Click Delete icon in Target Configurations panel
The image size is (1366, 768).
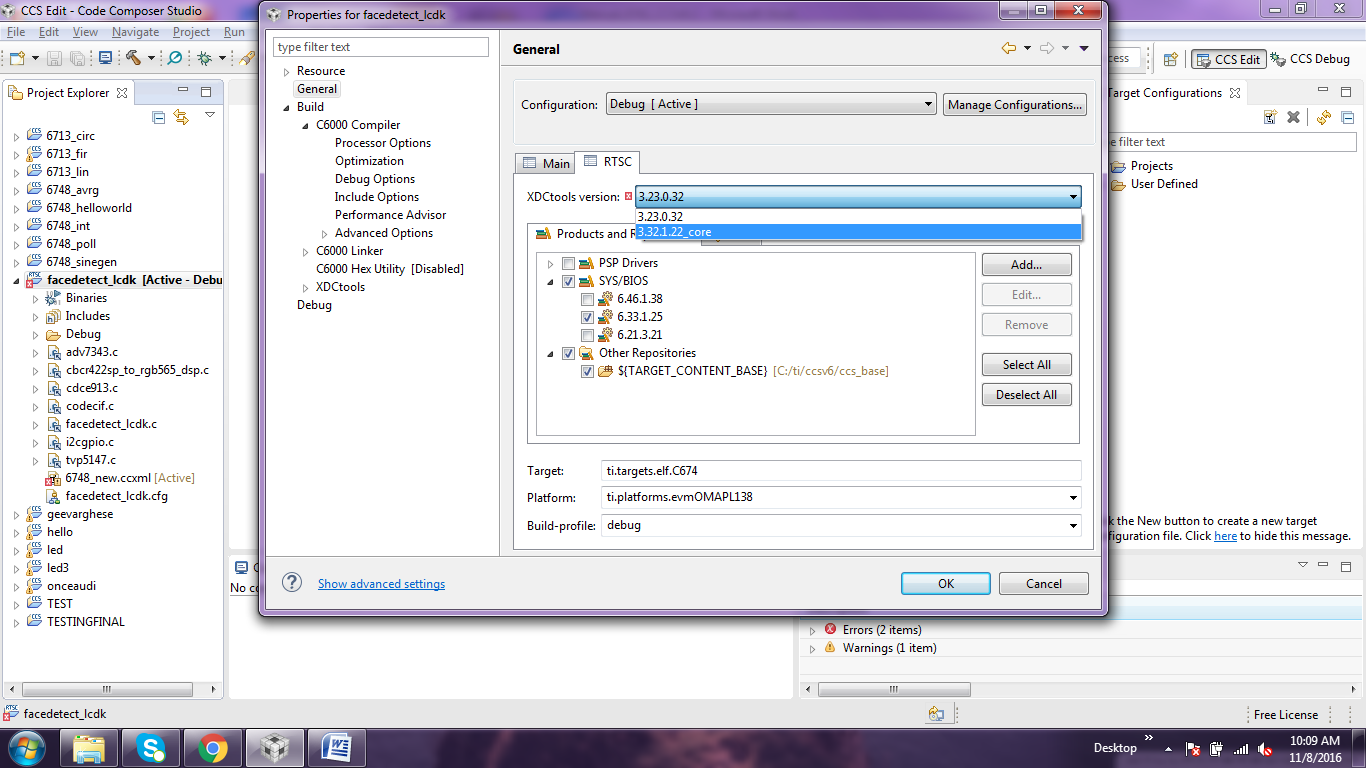[1293, 117]
